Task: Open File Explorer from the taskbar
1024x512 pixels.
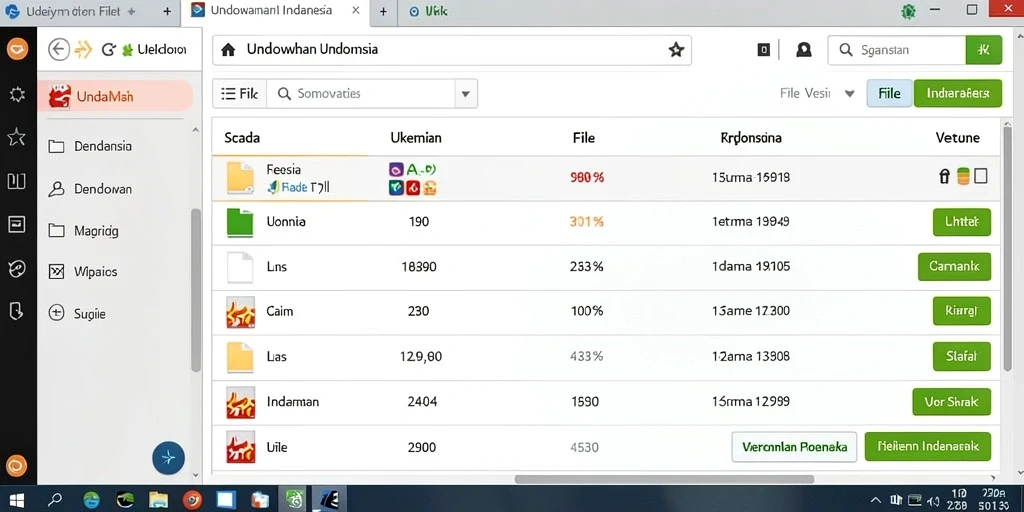Action: [158, 500]
